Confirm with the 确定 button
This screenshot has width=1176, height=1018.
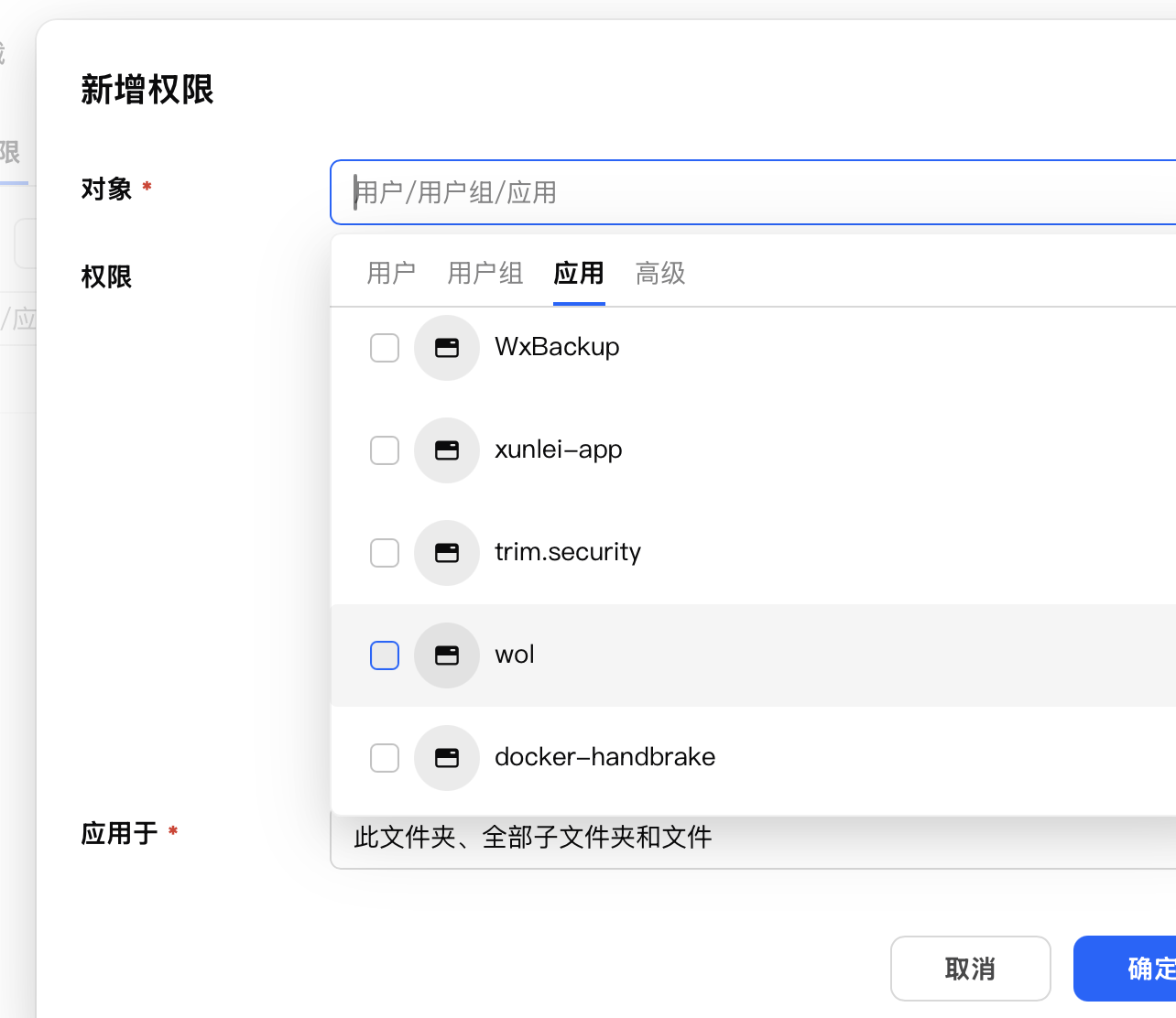tap(1125, 969)
